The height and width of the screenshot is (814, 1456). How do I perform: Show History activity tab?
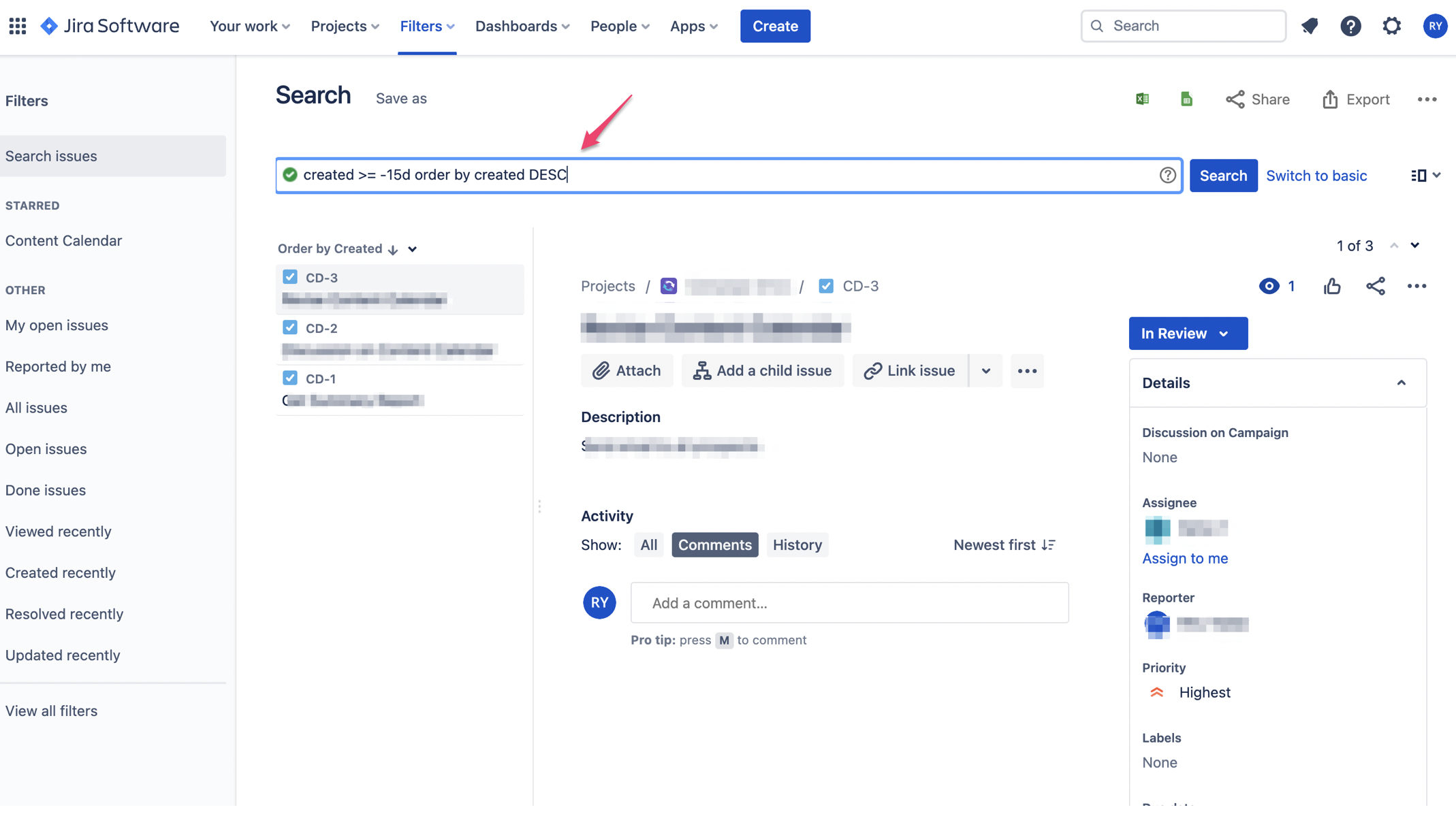(797, 544)
